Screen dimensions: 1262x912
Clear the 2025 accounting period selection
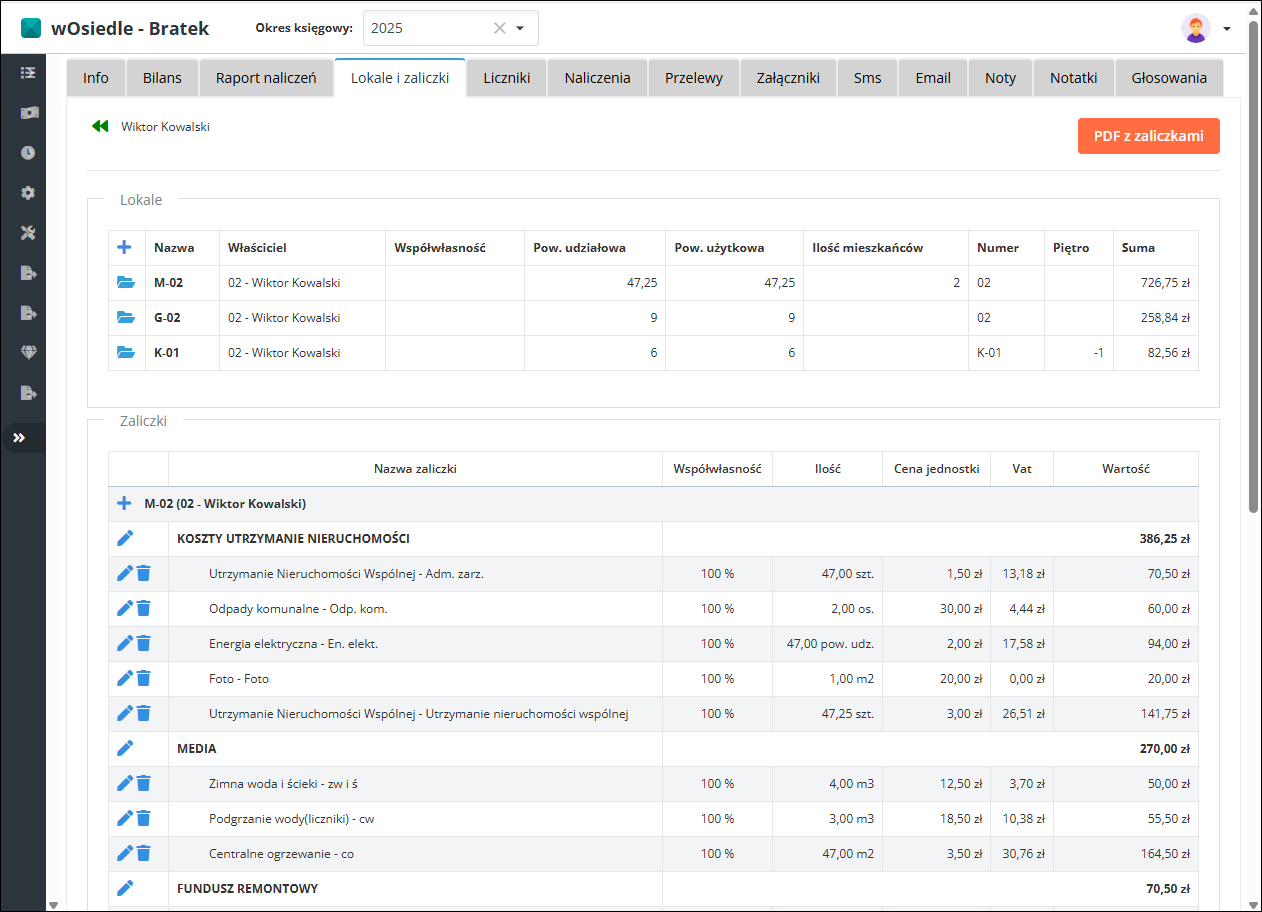pos(499,28)
